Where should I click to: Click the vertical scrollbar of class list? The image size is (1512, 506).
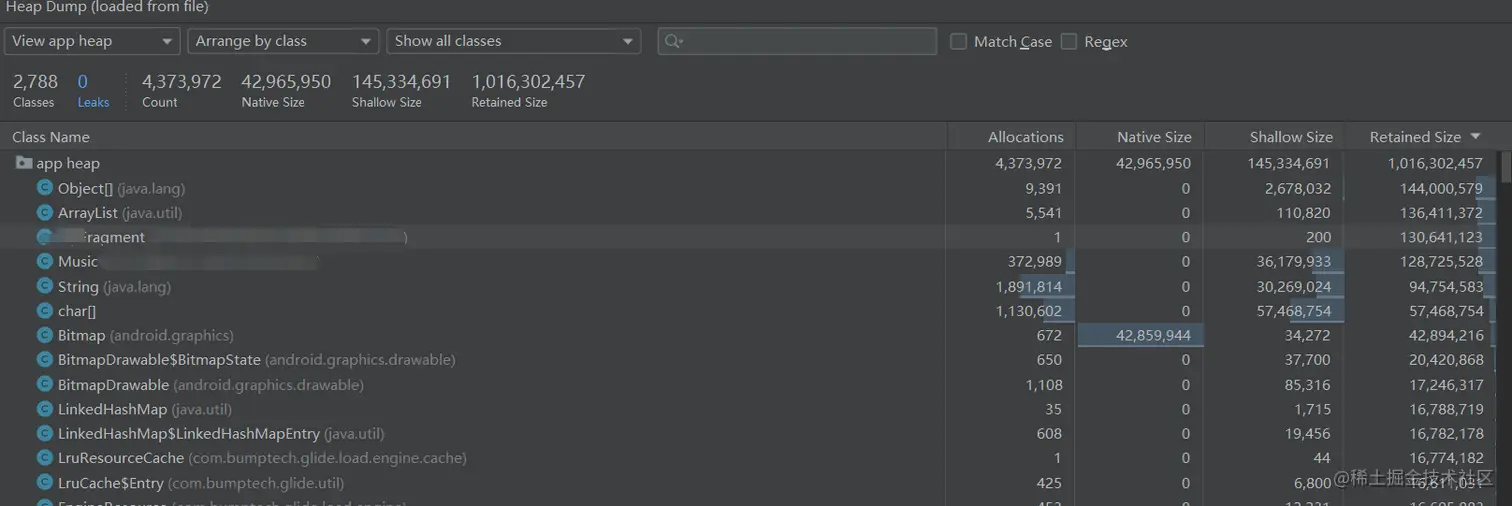[1505, 300]
